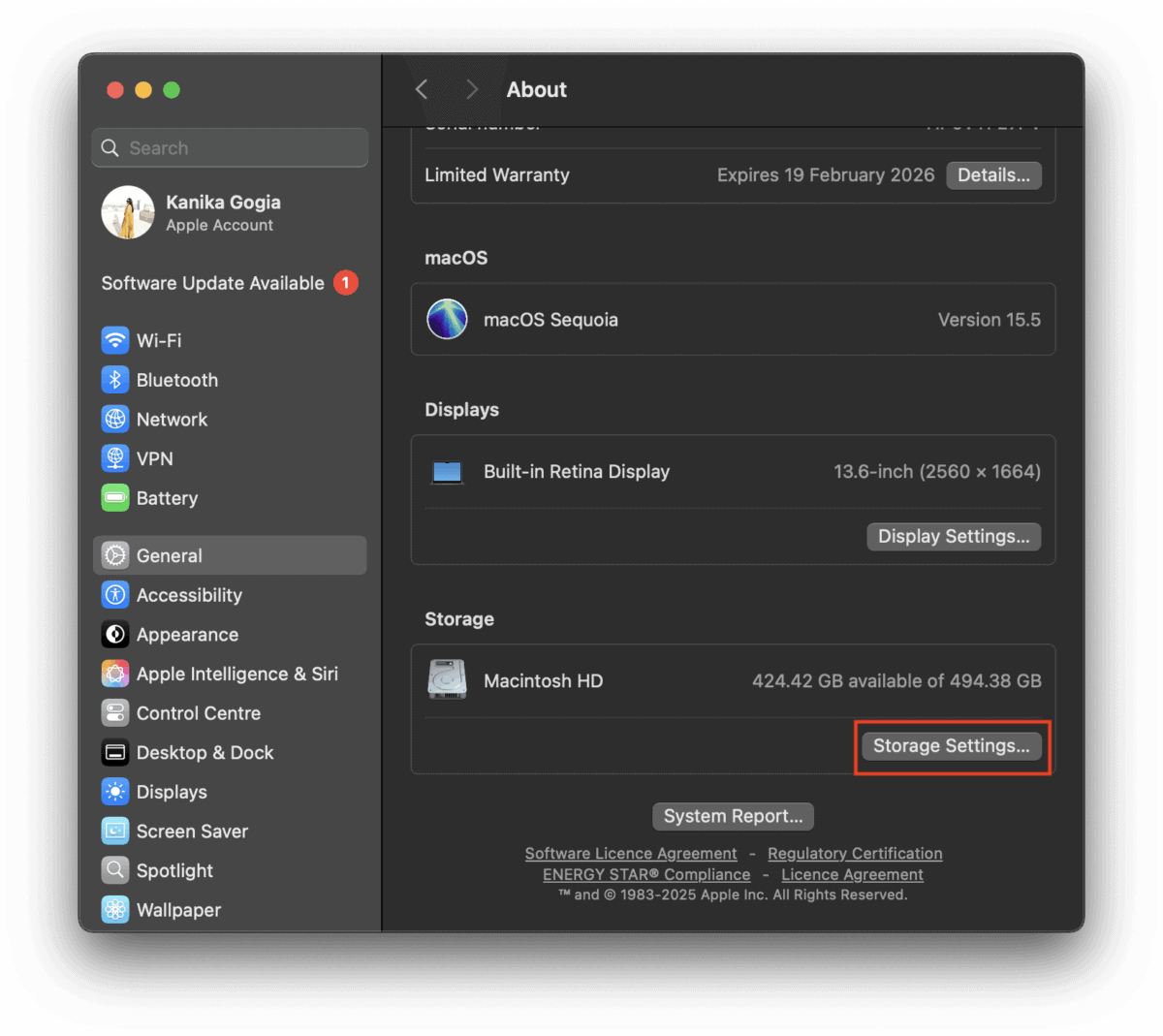This screenshot has width=1163, height=1036.
Task: Click the Kanika Gogia profile picture
Action: (x=128, y=212)
